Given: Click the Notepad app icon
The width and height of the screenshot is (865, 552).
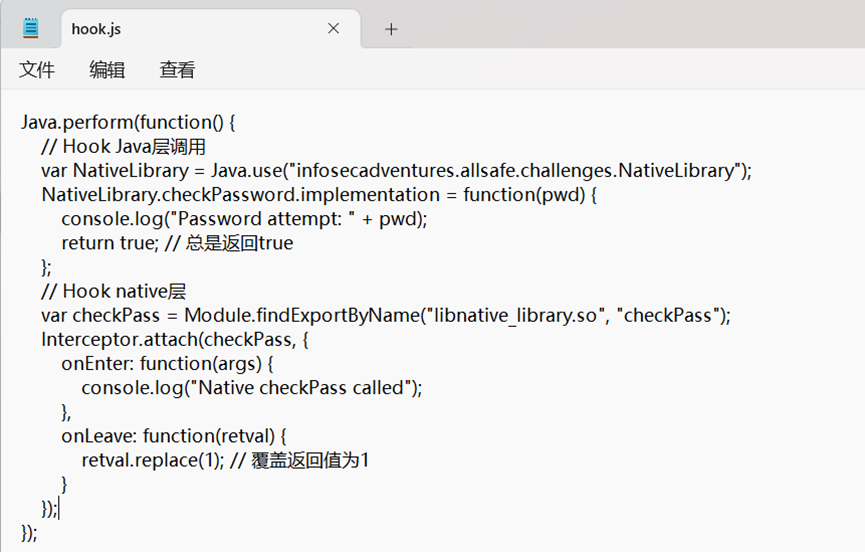Looking at the screenshot, I should tap(30, 29).
